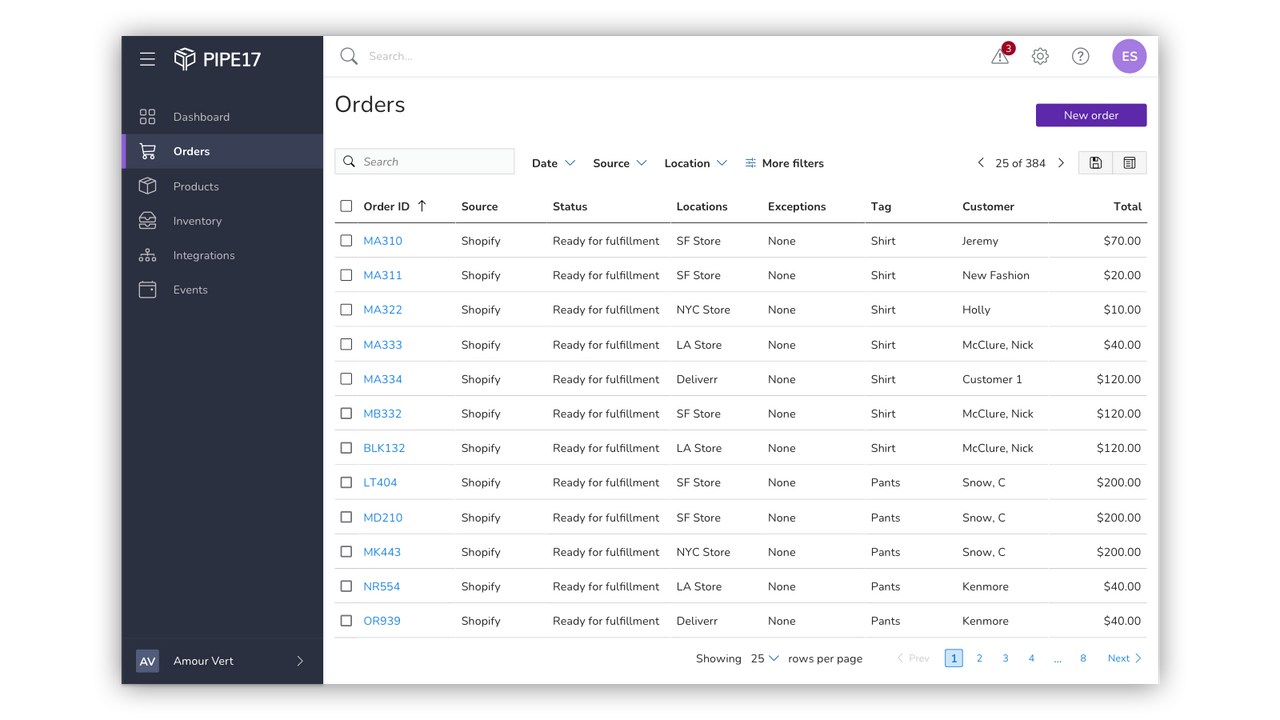Collapse the sidebar with the hamburger icon
1280x720 pixels.
tap(147, 58)
